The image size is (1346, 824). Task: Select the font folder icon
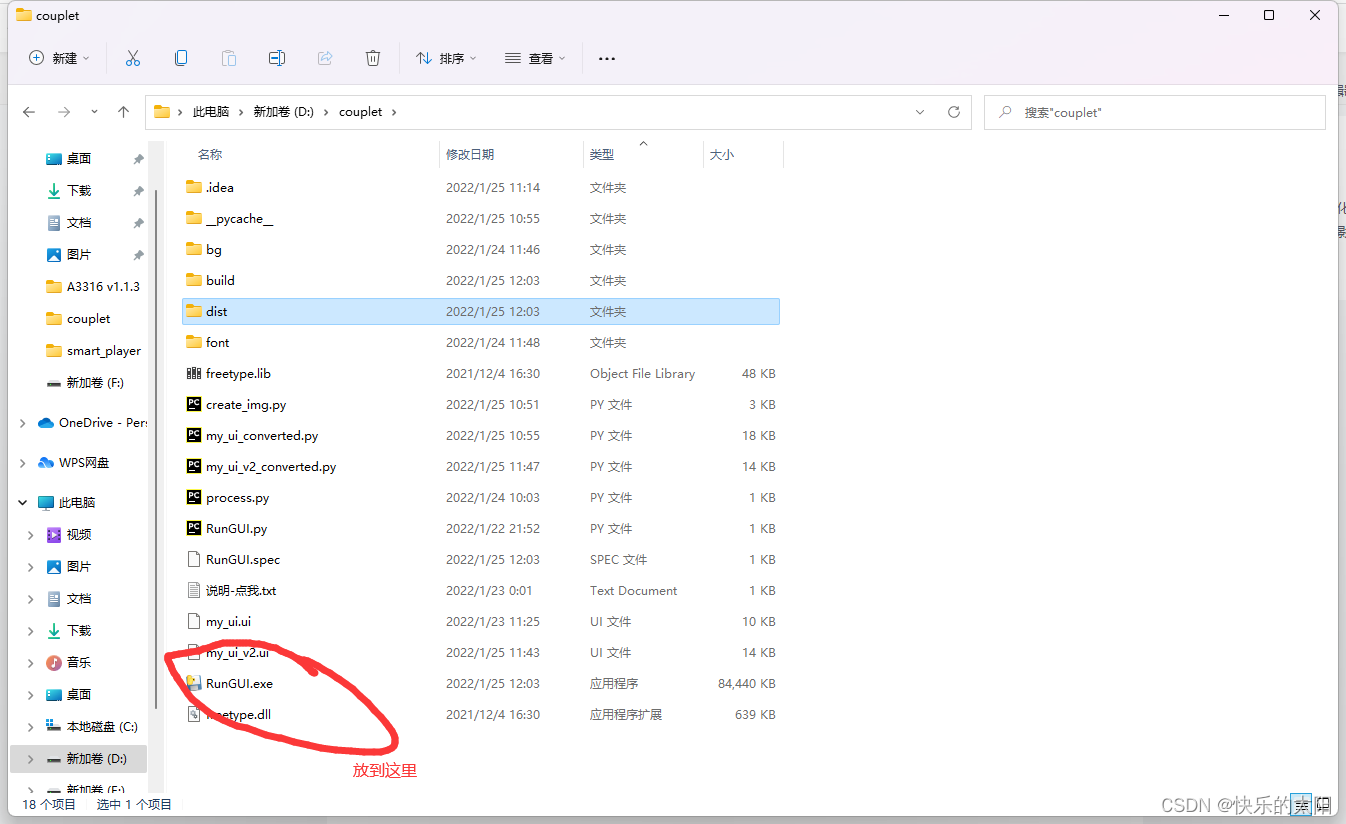pos(194,342)
